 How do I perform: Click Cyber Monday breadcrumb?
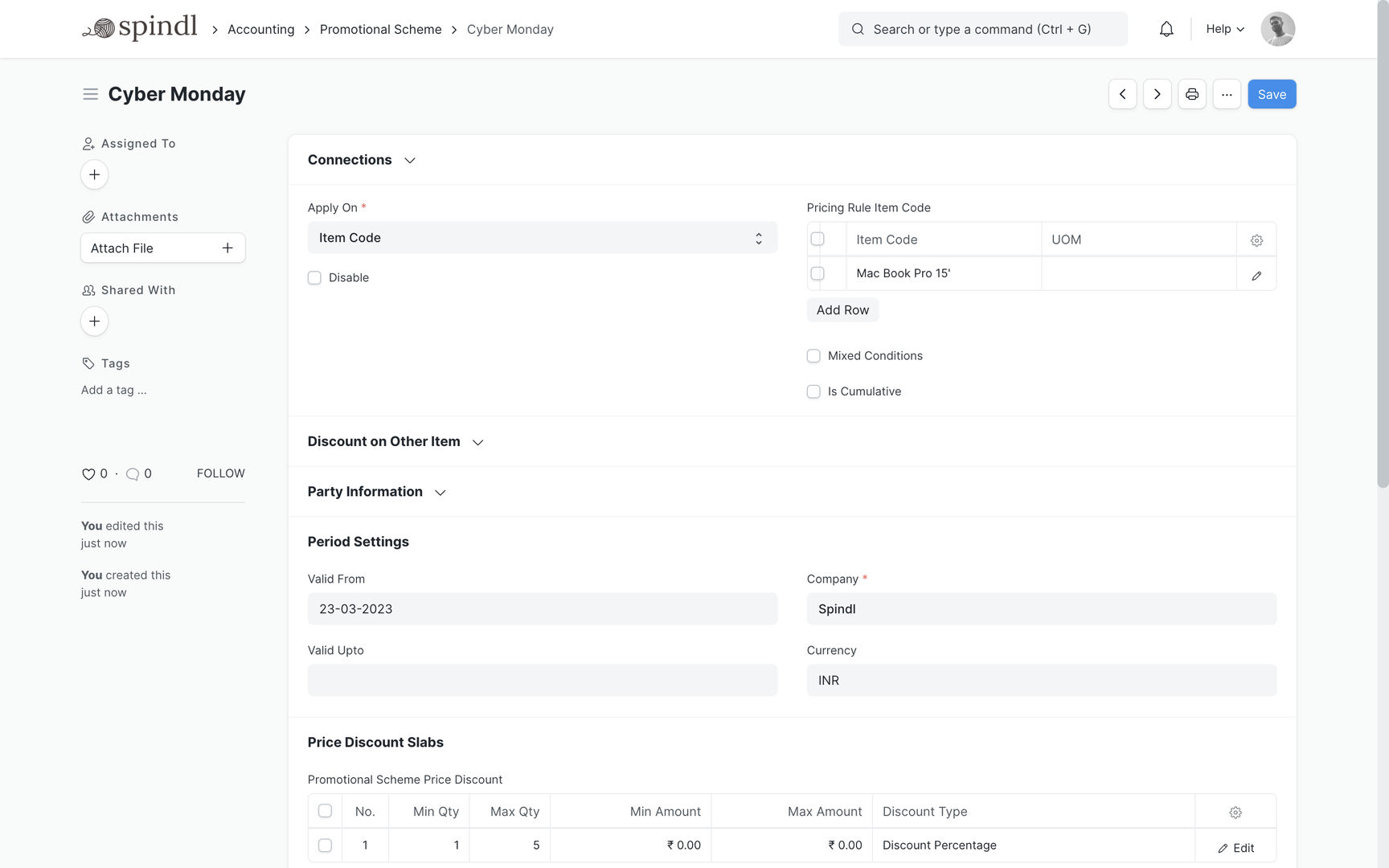[x=510, y=29]
